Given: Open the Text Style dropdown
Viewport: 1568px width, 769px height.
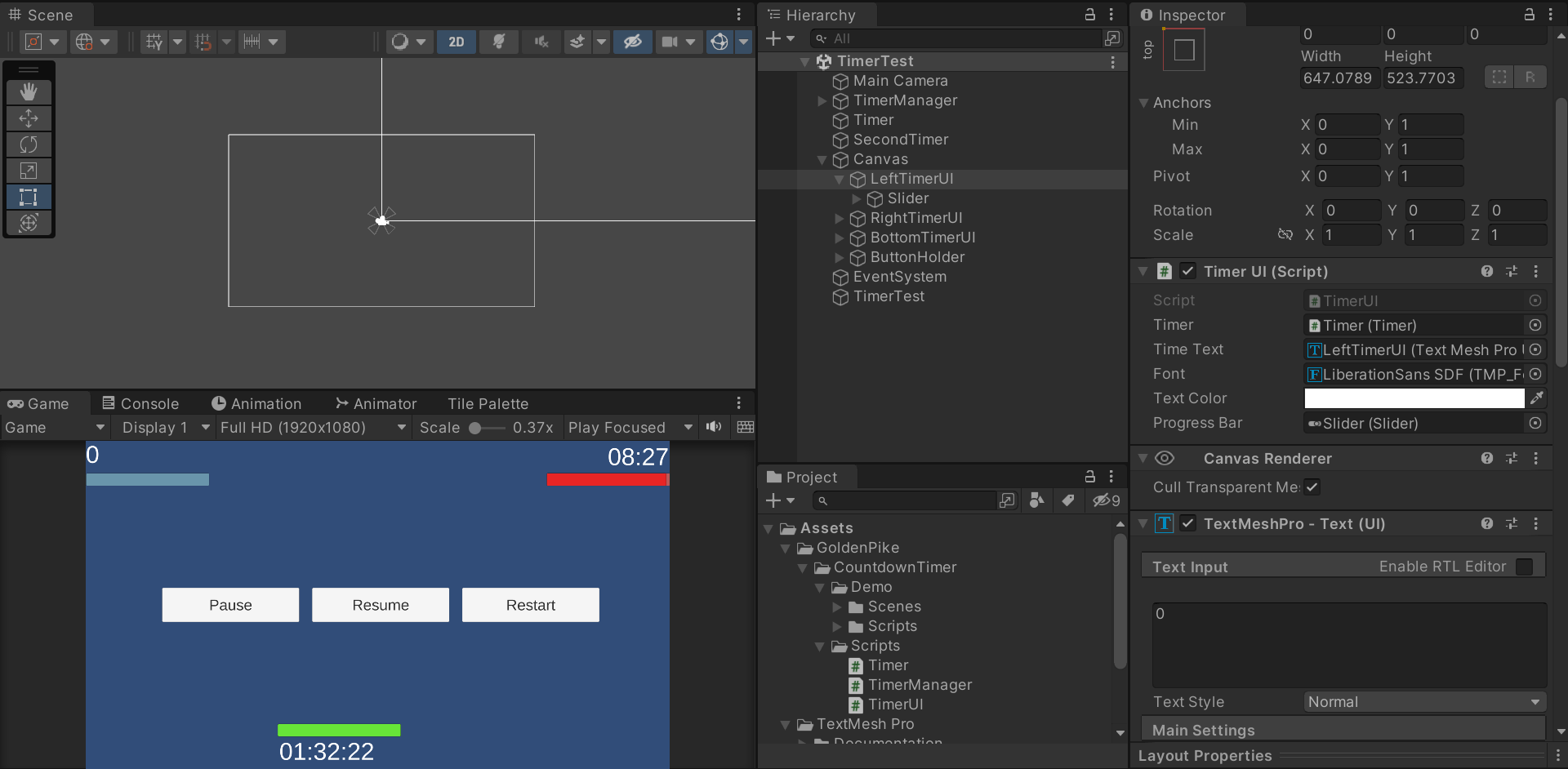Looking at the screenshot, I should 1423,702.
